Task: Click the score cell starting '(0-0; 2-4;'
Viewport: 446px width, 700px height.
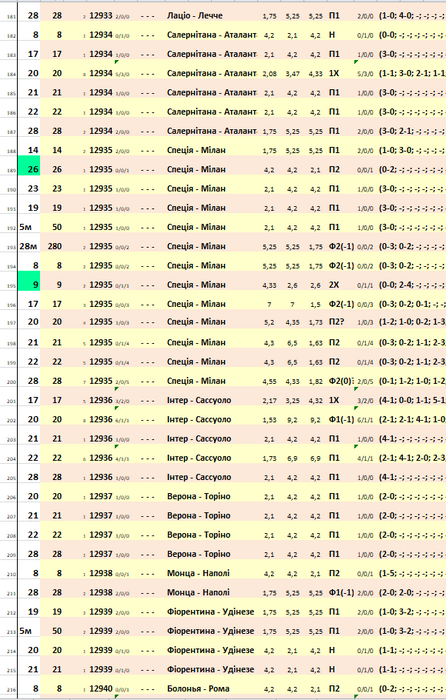Action: (412, 285)
